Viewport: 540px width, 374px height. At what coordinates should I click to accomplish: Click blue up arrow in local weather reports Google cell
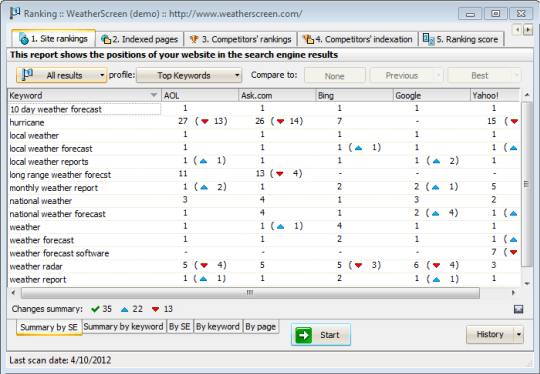click(x=436, y=161)
